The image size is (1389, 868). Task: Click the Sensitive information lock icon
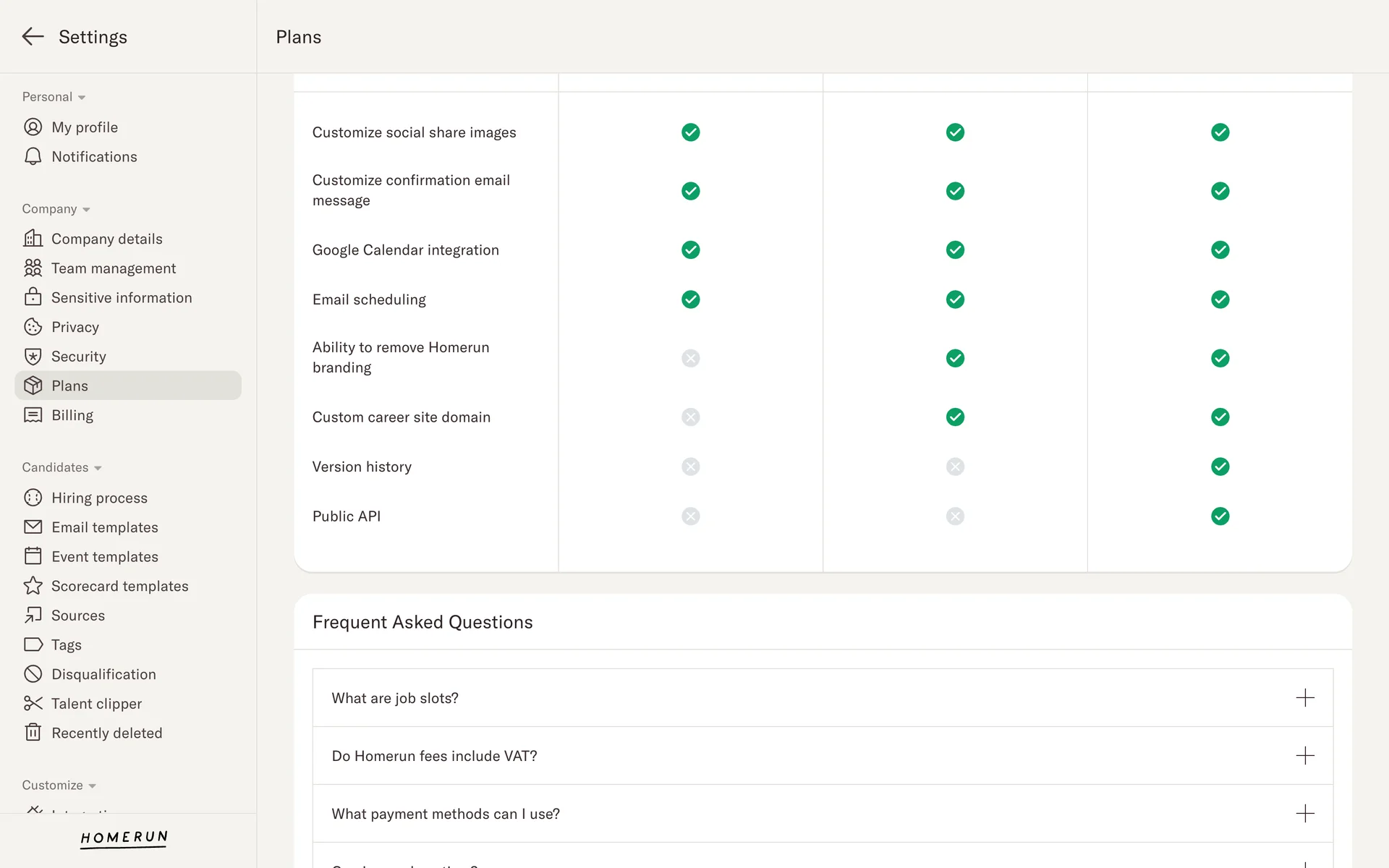coord(33,297)
